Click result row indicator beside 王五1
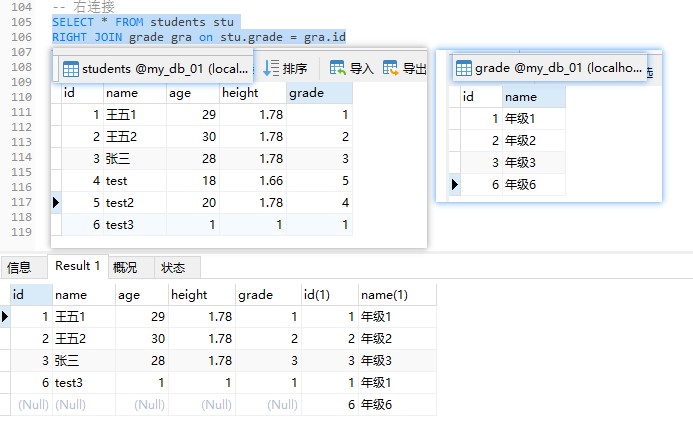The width and height of the screenshot is (693, 426). click(x=4, y=316)
